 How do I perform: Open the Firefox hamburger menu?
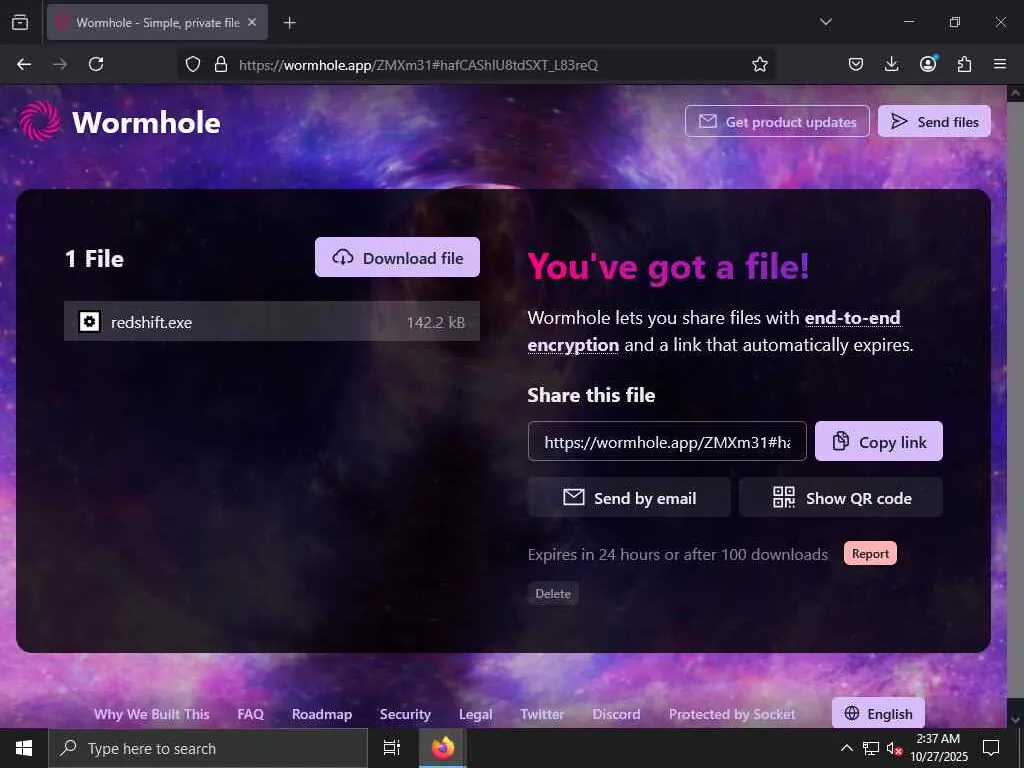coord(1000,64)
